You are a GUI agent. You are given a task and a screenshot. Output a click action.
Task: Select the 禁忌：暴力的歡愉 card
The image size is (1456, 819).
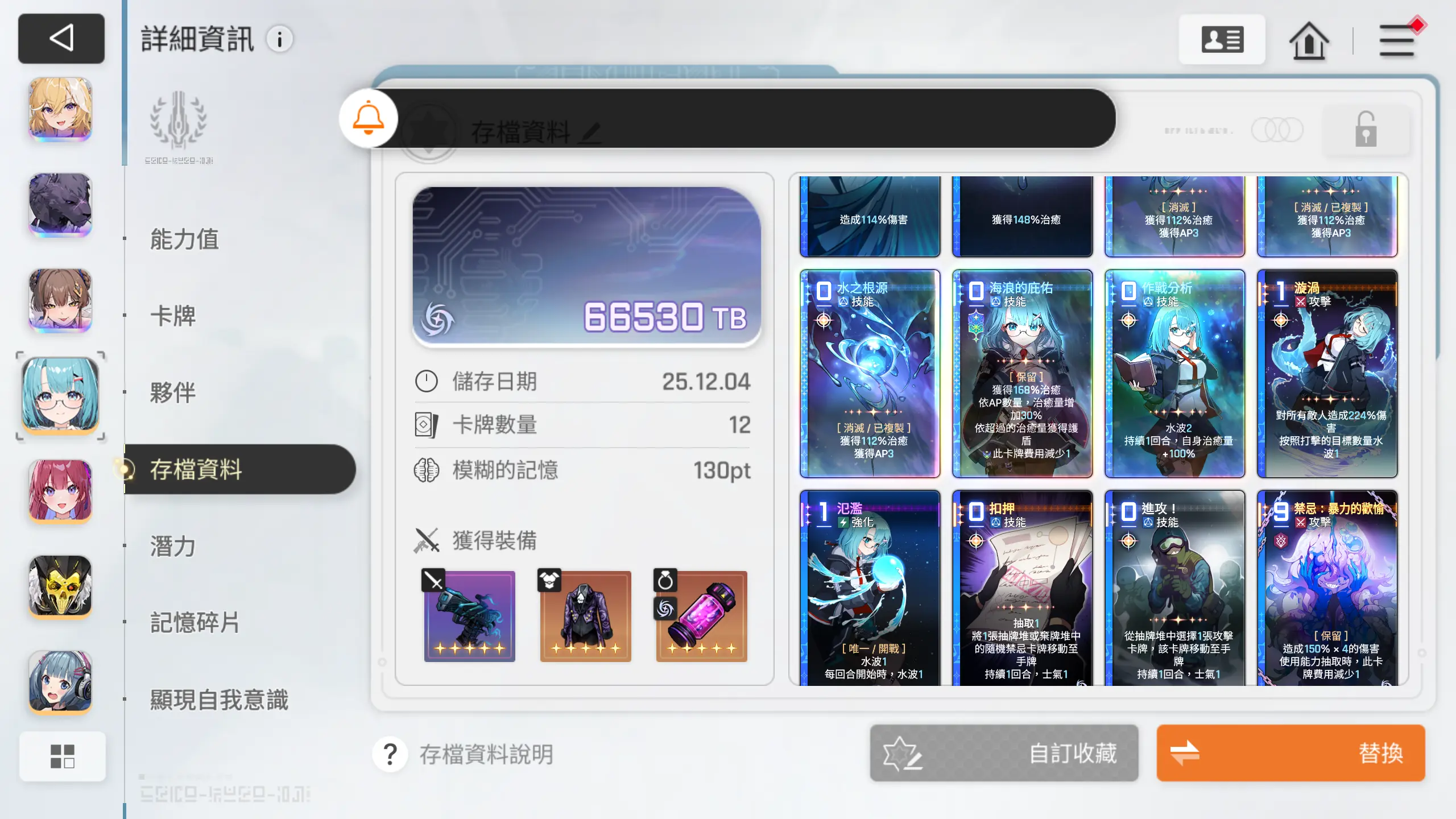[1327, 588]
